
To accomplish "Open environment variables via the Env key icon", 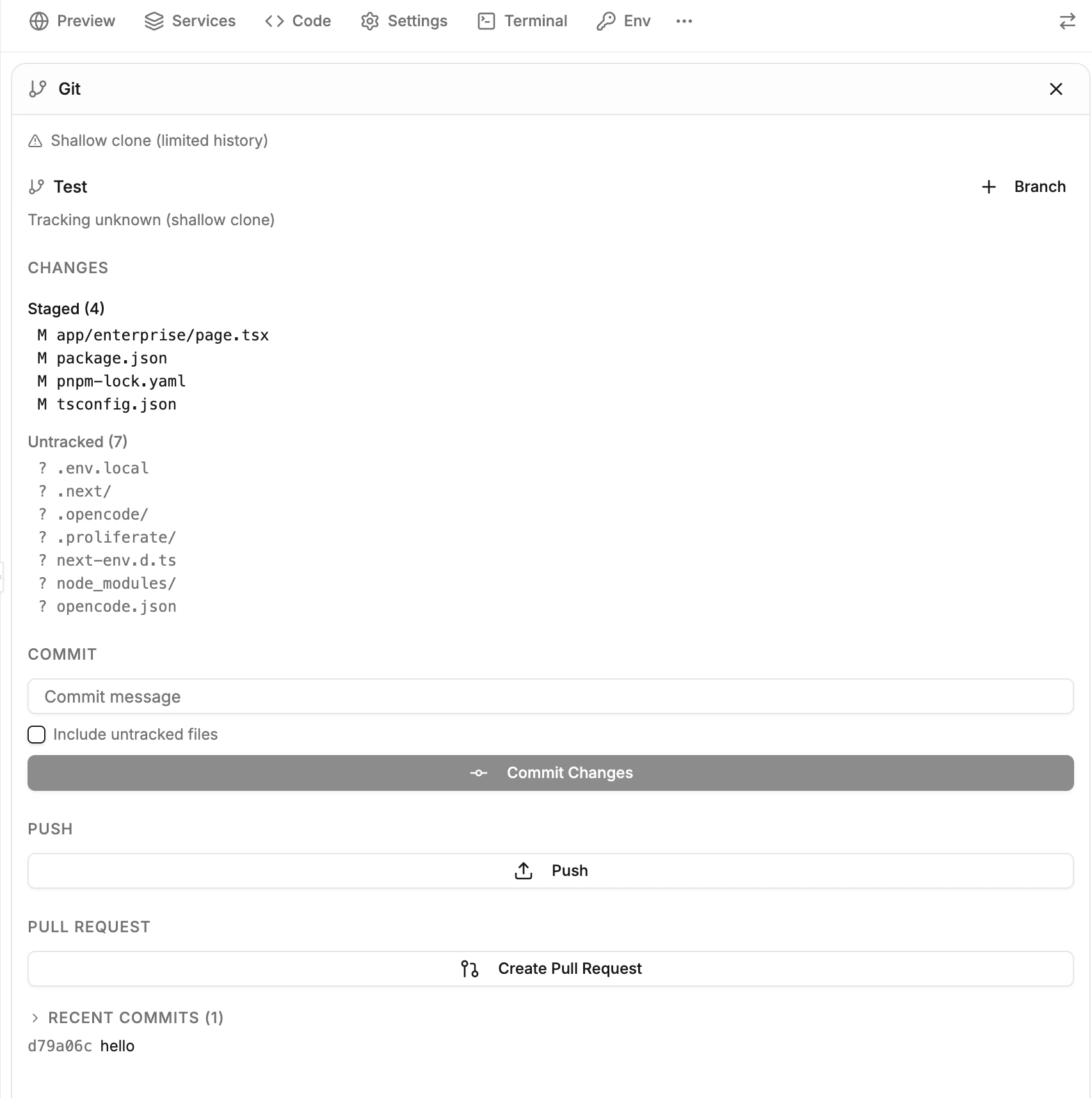I will point(606,20).
